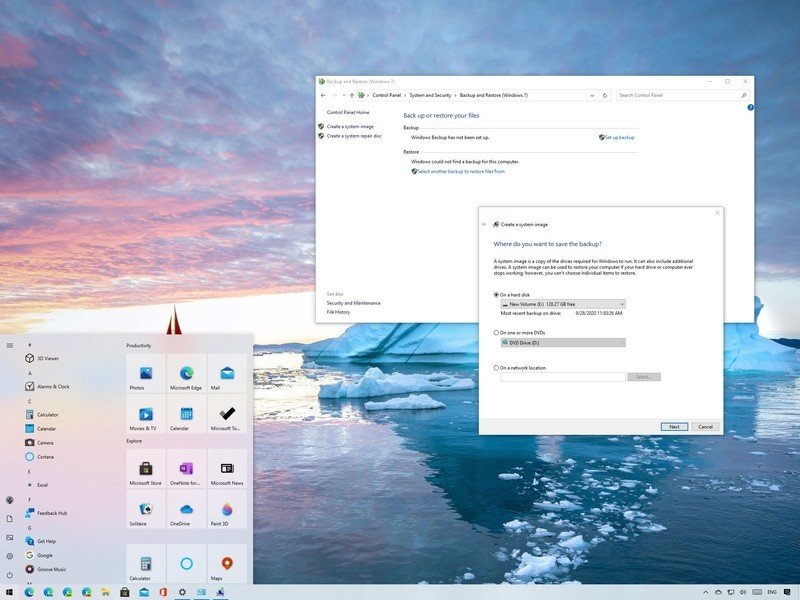The image size is (800, 600).
Task: Select the "On a network location" radio button
Action: click(x=497, y=368)
